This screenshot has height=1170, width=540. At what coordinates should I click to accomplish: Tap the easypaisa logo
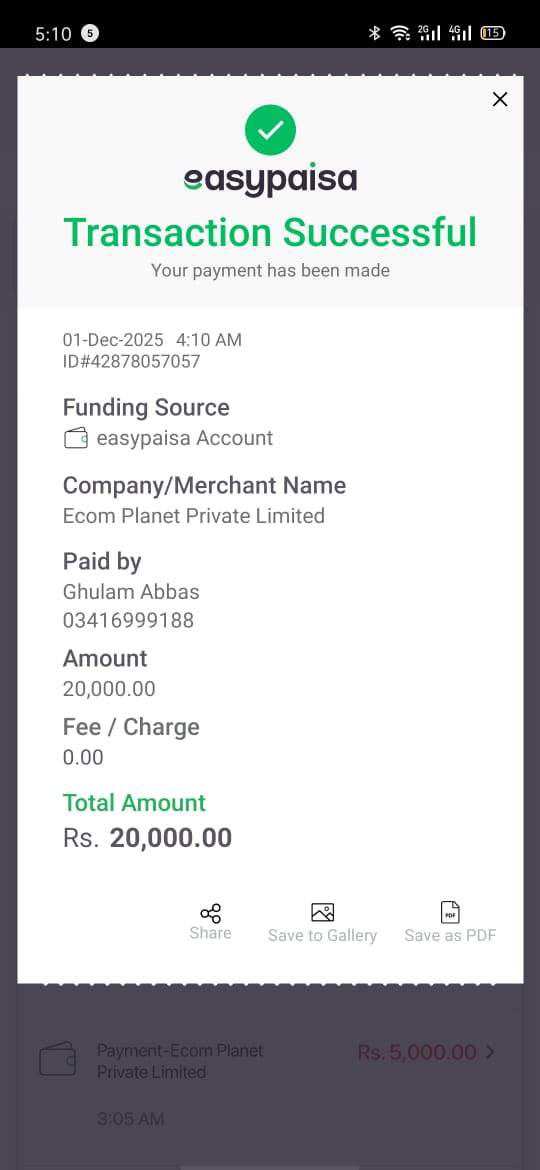[270, 181]
